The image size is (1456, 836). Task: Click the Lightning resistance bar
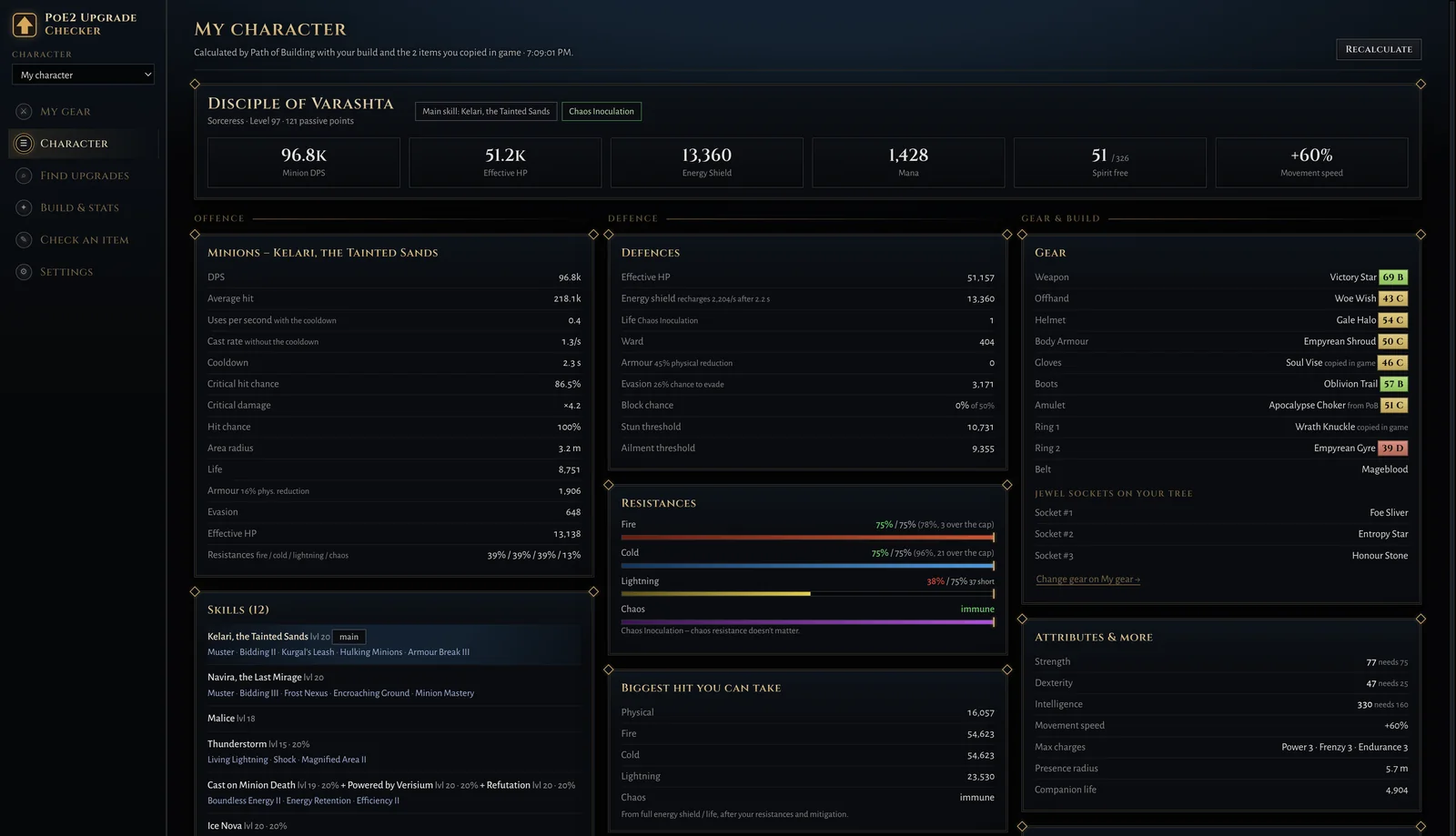click(x=807, y=594)
